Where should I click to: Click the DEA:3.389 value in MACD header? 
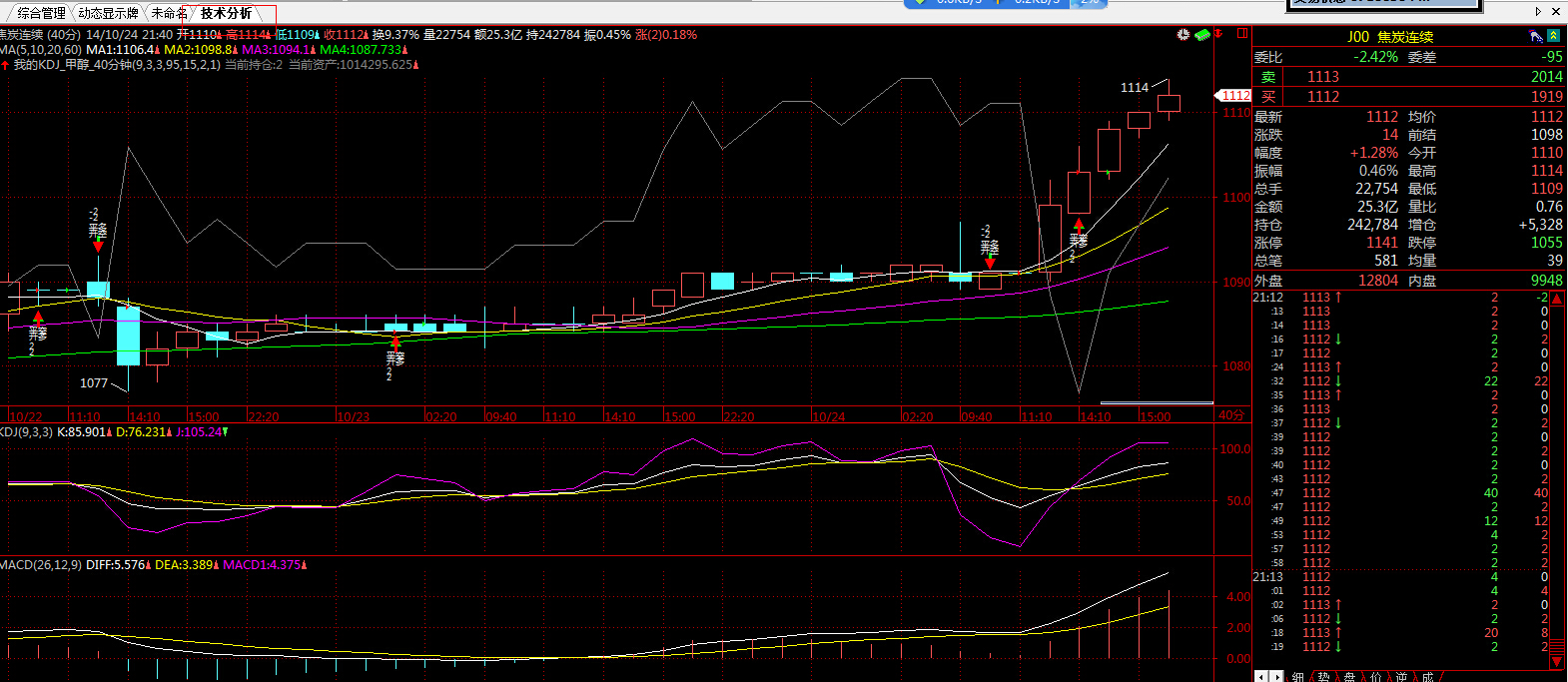coord(185,565)
